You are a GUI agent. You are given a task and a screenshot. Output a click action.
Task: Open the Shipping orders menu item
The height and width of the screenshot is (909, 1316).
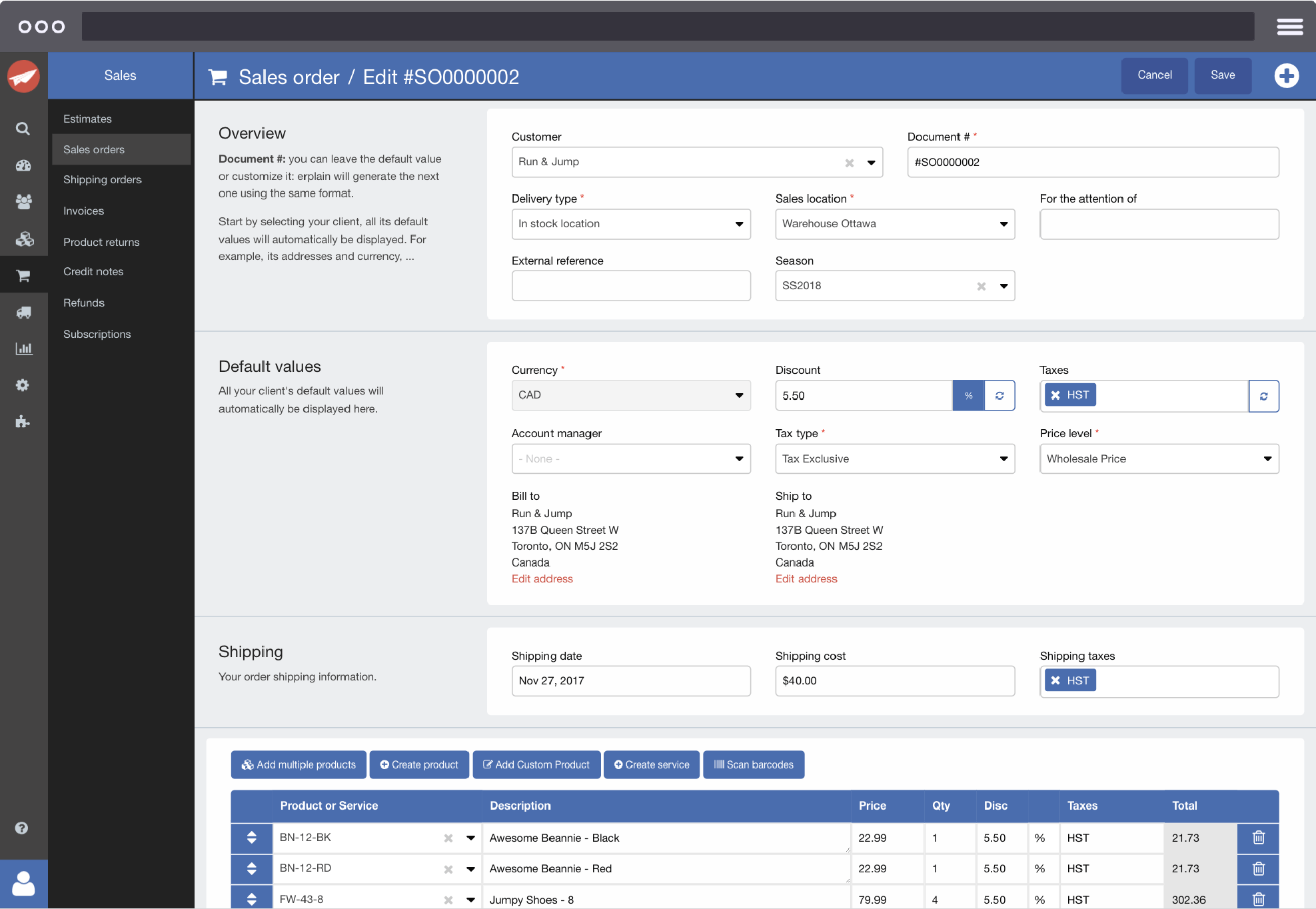point(103,180)
